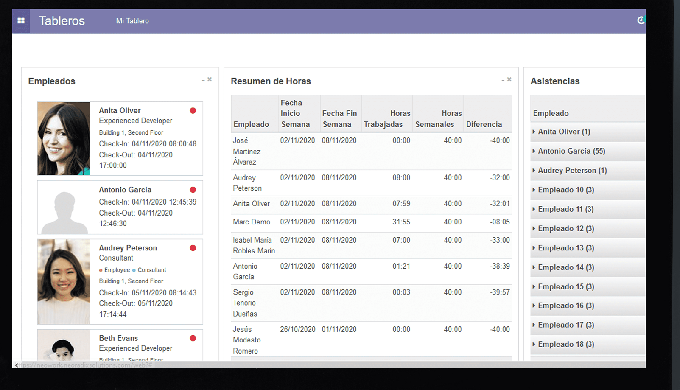680x390 pixels.
Task: Expand Empleado 15 (3) group
Action: click(588, 286)
